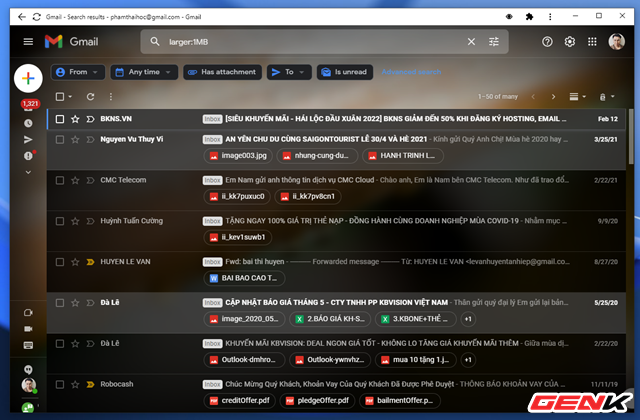The image size is (640, 420).
Task: Toggle the Is unread filter chip
Action: point(345,72)
